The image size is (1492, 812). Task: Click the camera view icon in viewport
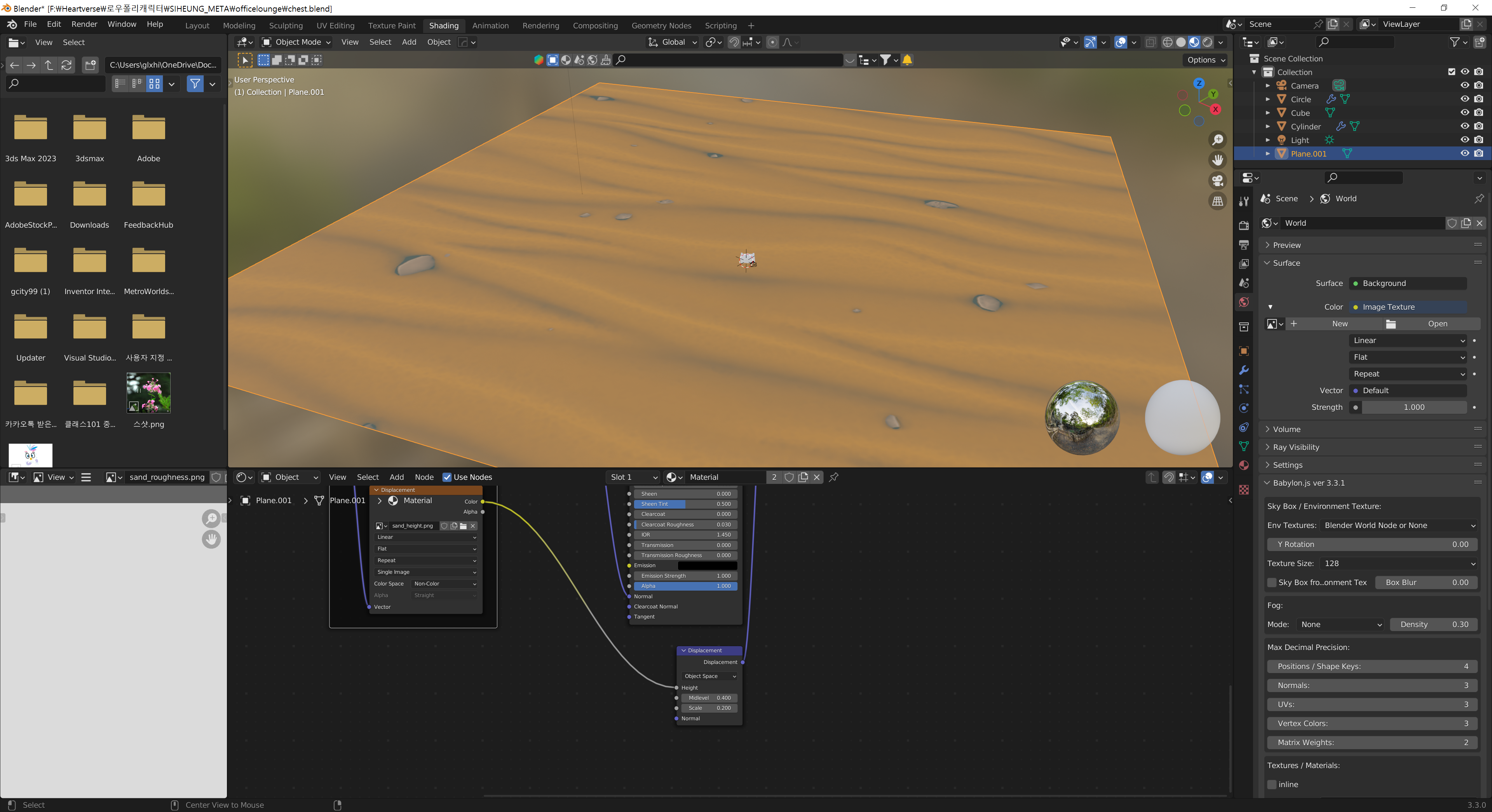[x=1217, y=181]
